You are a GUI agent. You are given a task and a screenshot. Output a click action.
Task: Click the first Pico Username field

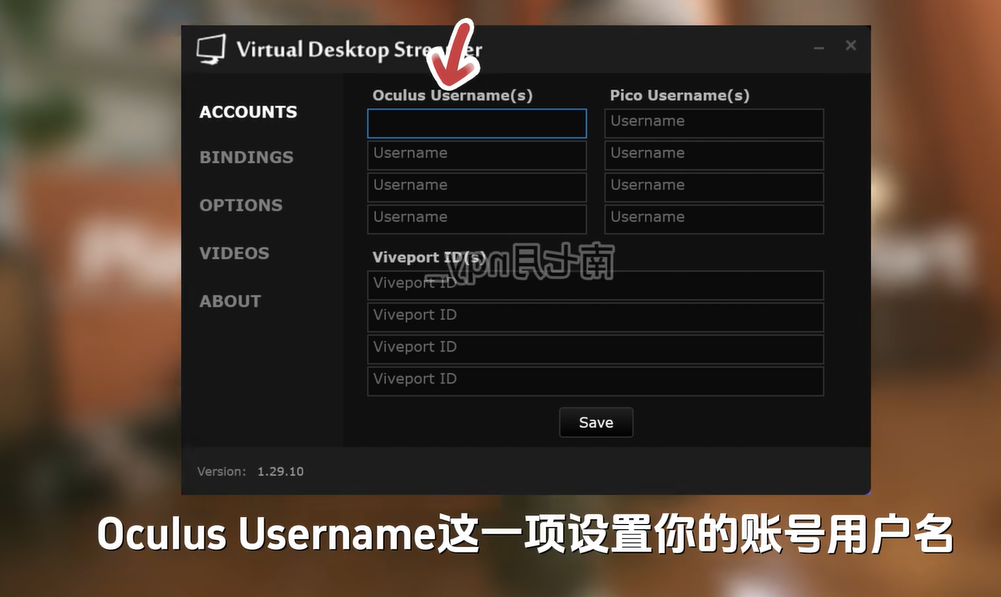click(714, 123)
